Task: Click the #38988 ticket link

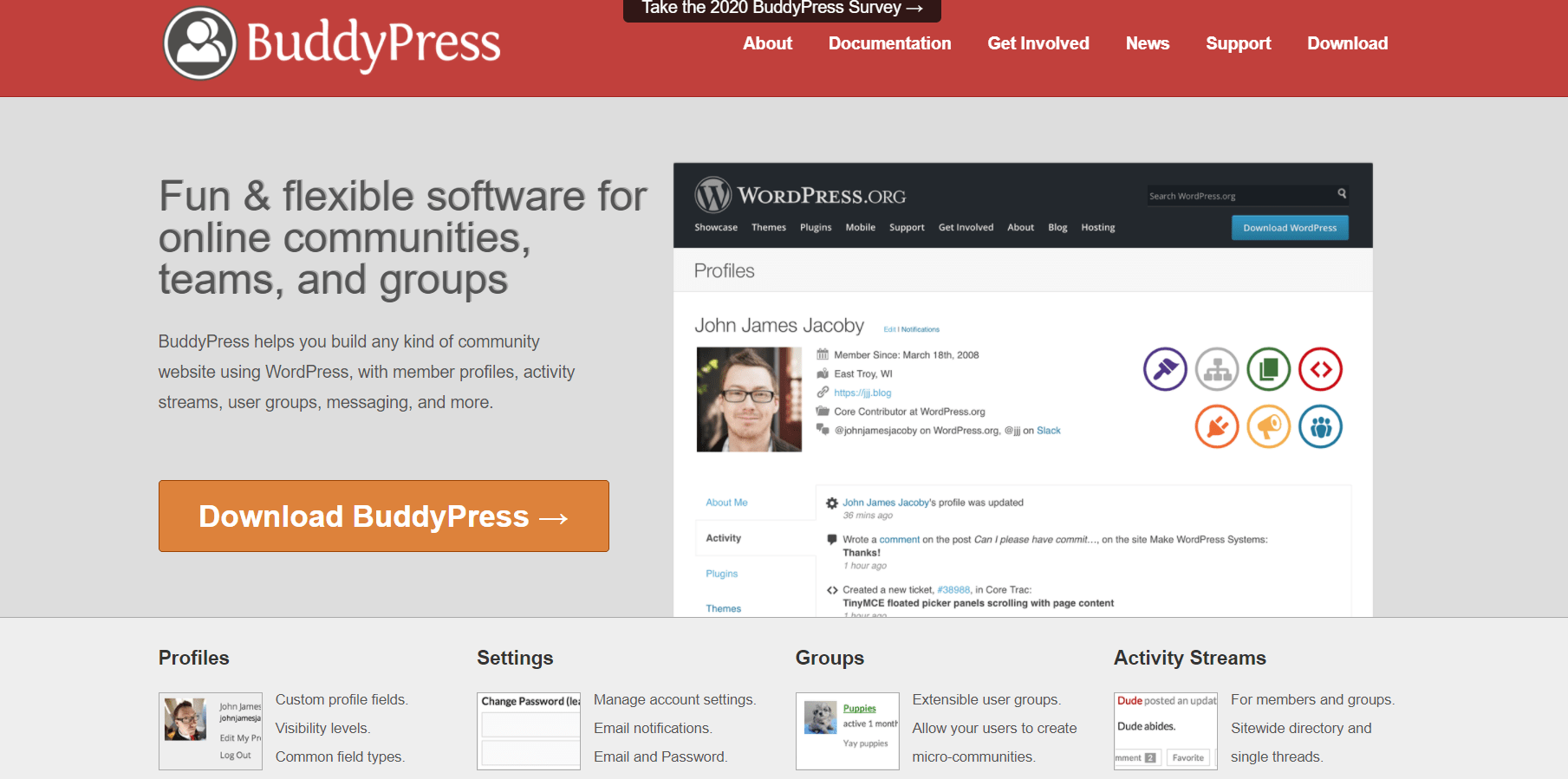Action: point(953,590)
